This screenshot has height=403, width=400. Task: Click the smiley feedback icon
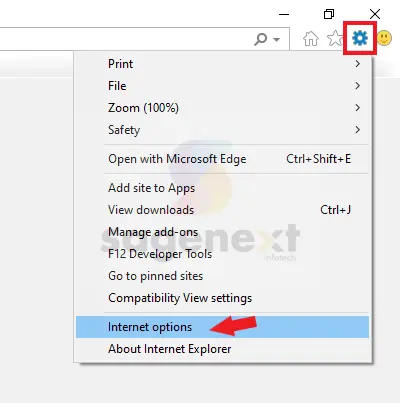384,38
